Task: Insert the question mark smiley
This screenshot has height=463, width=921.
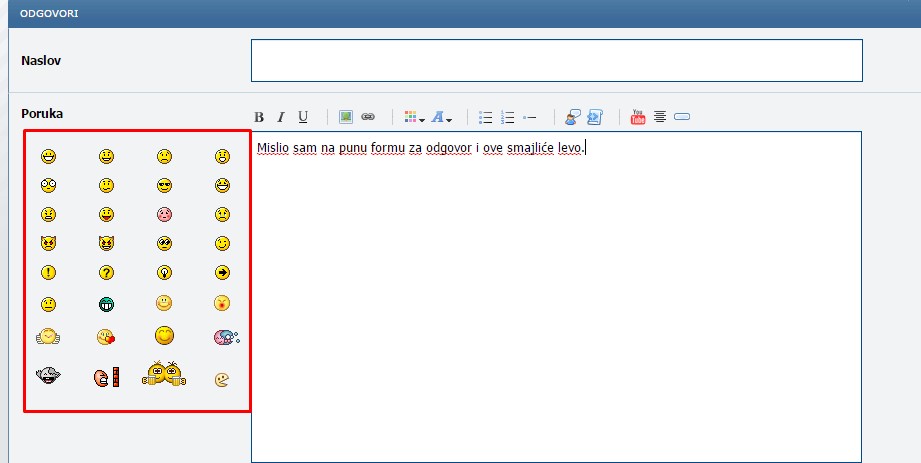Action: tap(106, 273)
